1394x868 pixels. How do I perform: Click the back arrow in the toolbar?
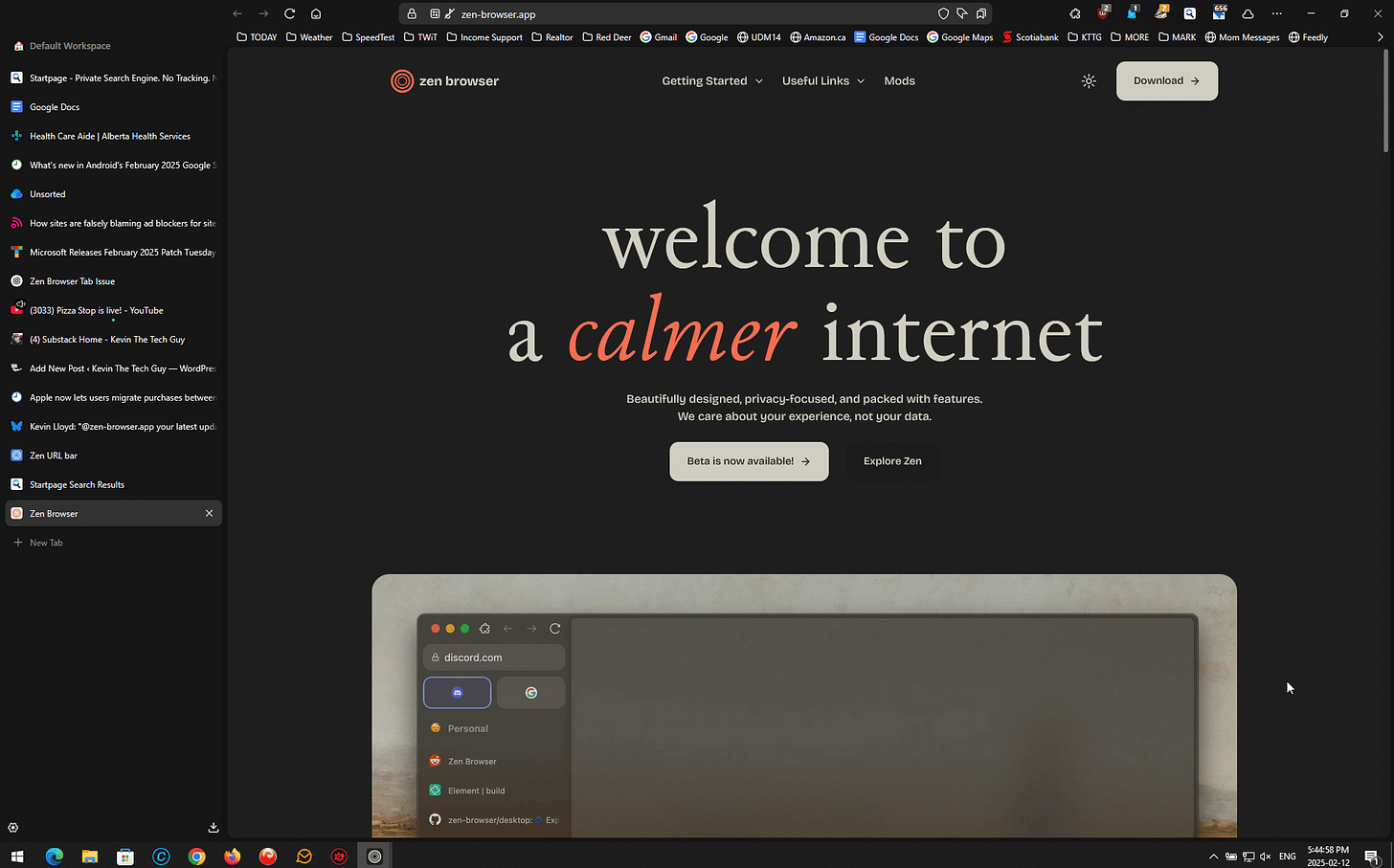[x=237, y=13]
